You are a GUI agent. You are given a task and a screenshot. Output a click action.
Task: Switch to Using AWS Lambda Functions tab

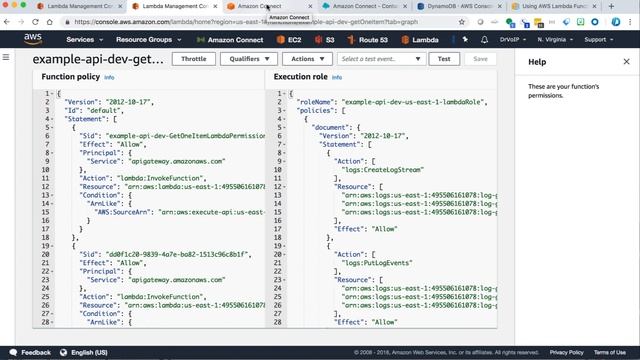pyautogui.click(x=553, y=6)
